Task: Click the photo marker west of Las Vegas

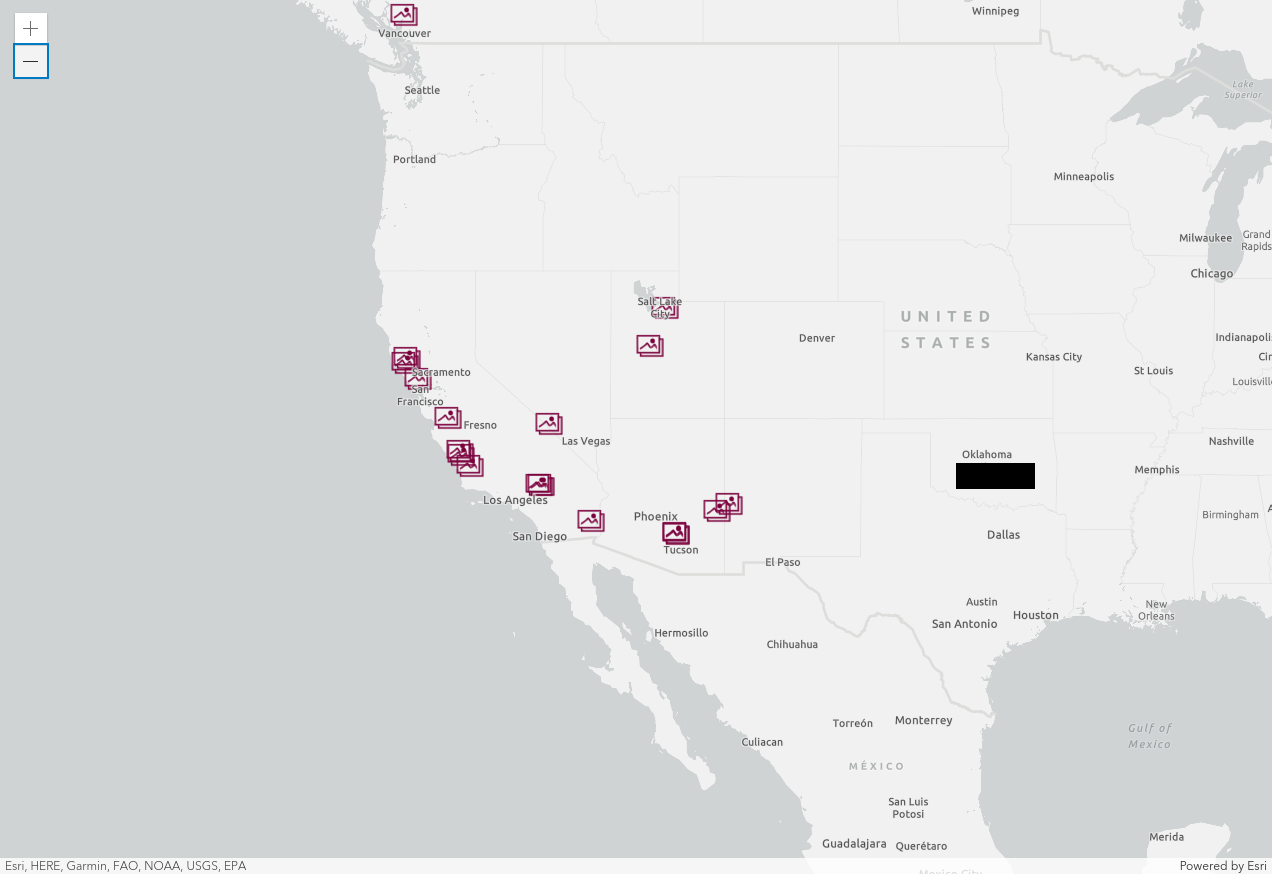Action: [548, 423]
